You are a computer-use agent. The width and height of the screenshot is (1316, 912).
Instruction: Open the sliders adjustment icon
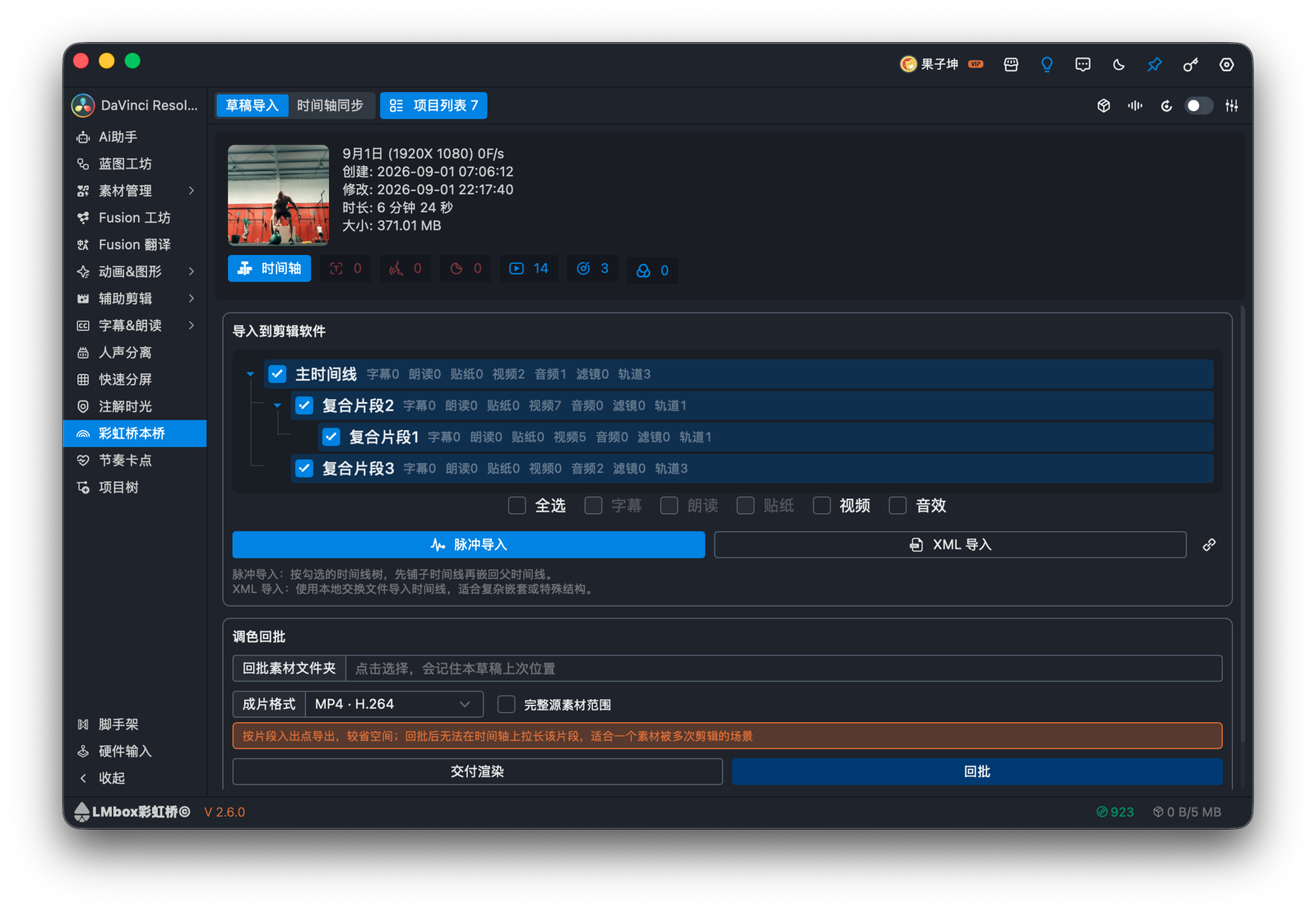pyautogui.click(x=1231, y=105)
